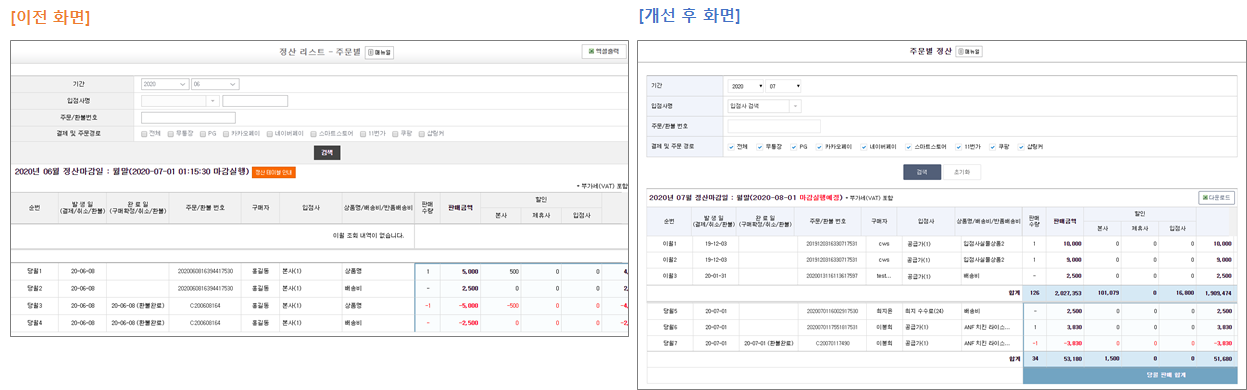Uncheck 스마트스토어 checkbox in 개선 후 화면
1247x390 pixels.
coord(909,147)
